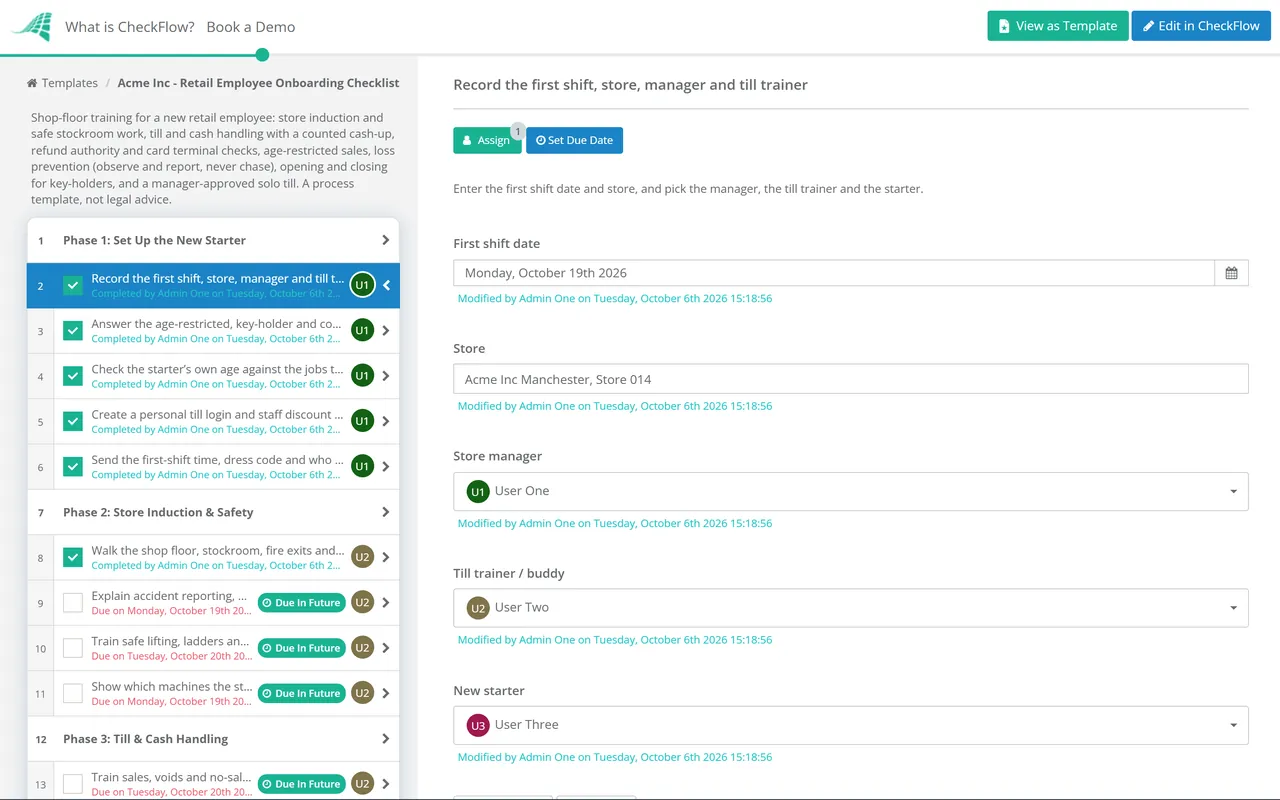Screen dimensions: 1280x800
Task: Click the U2 avatar on task 13 row
Action: pos(362,784)
